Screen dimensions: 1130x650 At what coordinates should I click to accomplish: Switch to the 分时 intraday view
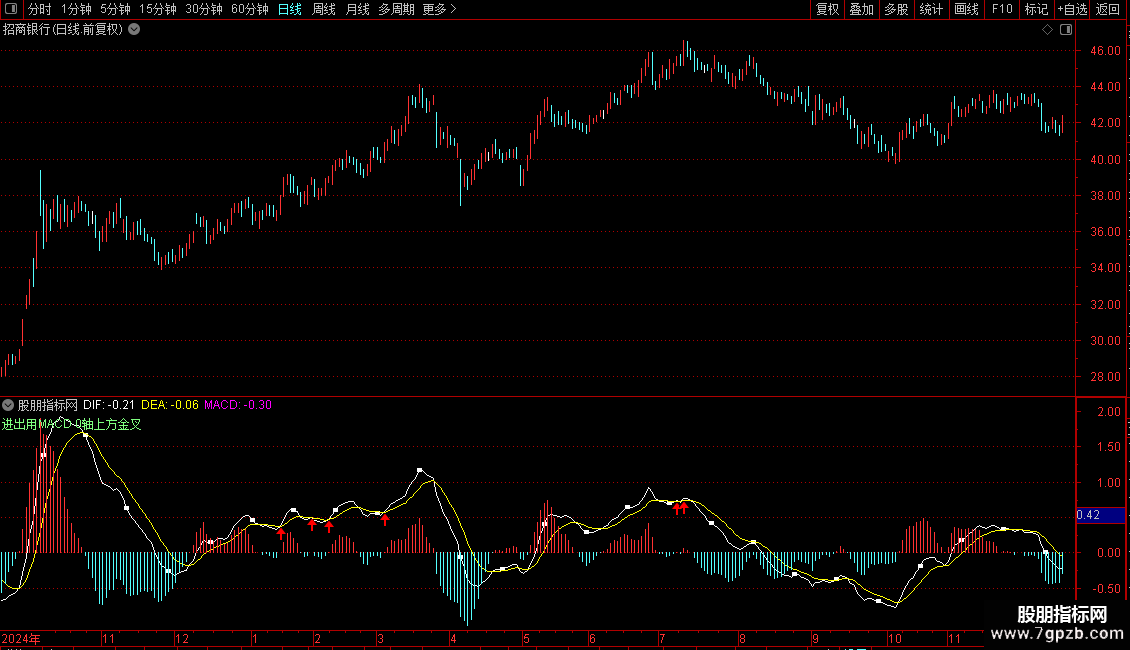pyautogui.click(x=40, y=9)
